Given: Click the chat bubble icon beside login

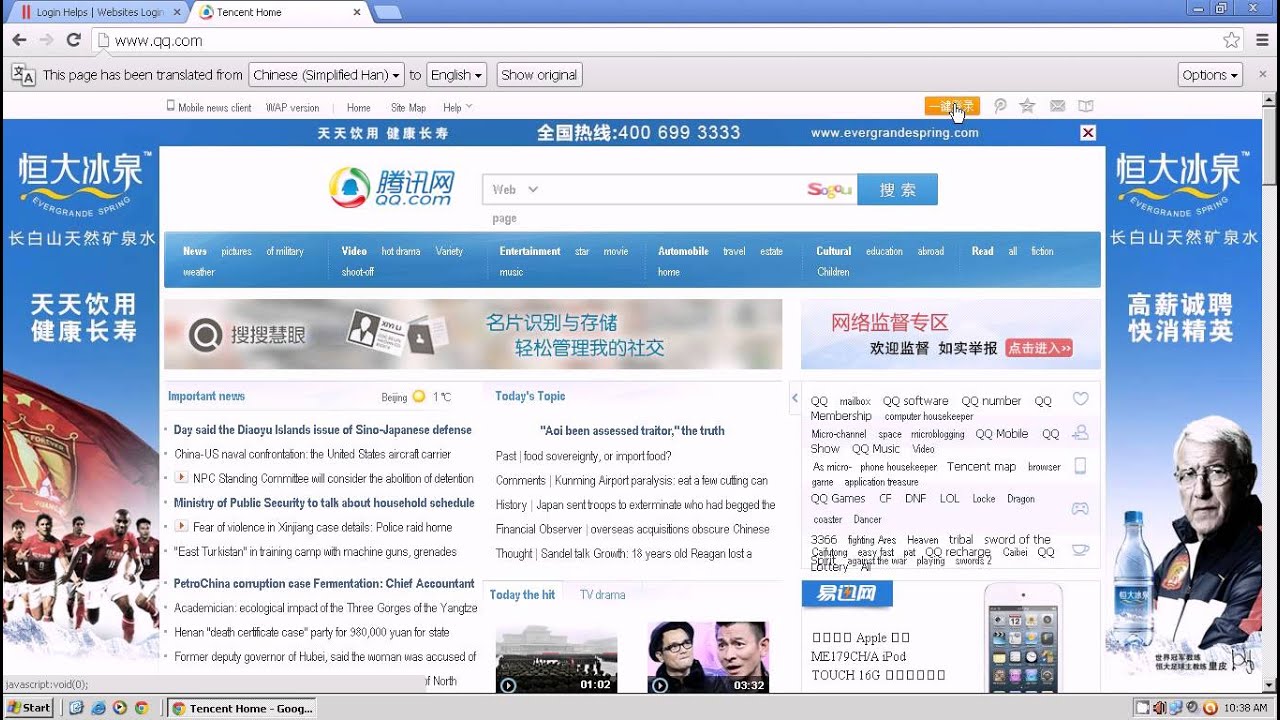Looking at the screenshot, I should click(x=1000, y=106).
